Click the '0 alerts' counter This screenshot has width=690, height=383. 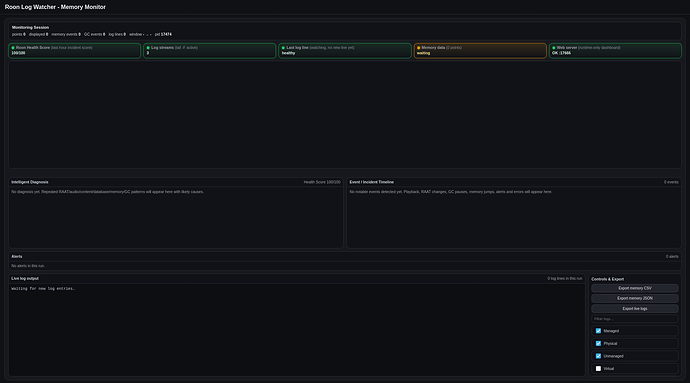(x=672, y=256)
